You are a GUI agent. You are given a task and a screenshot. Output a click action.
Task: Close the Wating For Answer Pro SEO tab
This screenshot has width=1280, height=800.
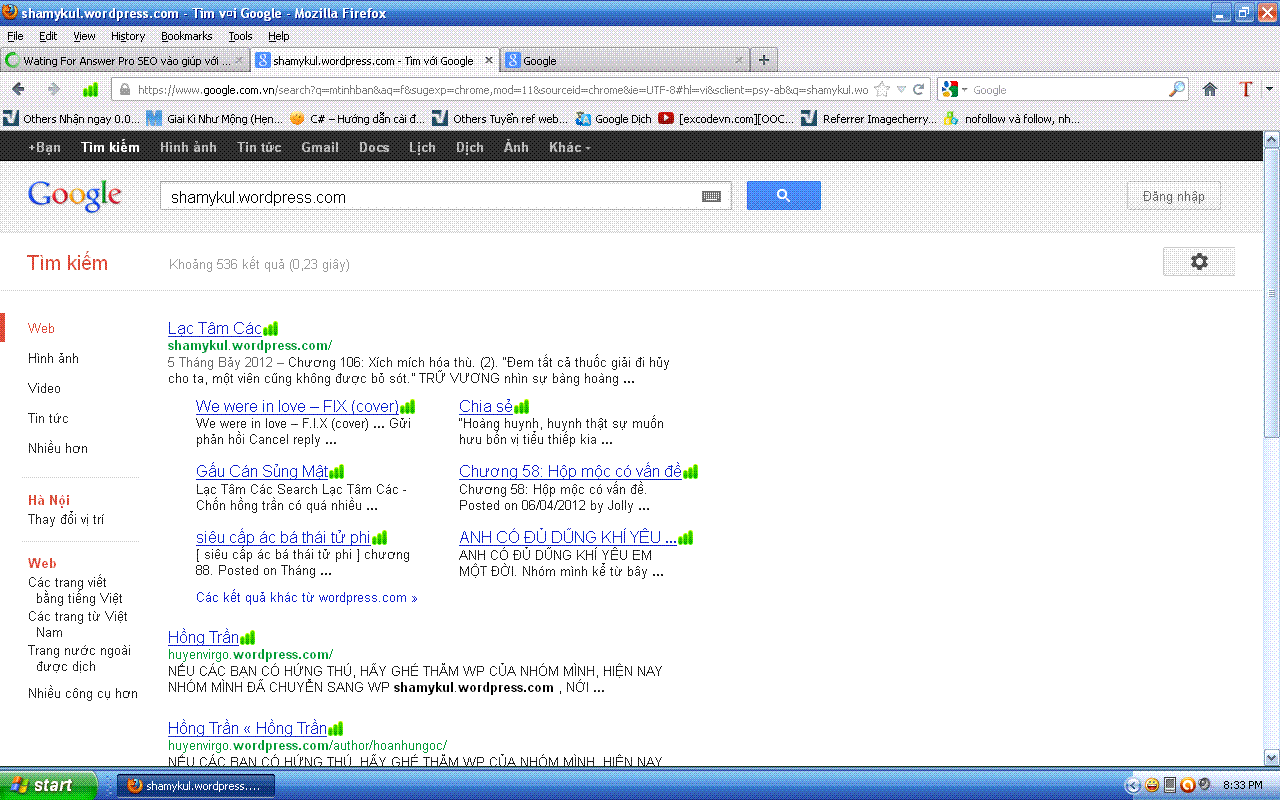coord(239,60)
